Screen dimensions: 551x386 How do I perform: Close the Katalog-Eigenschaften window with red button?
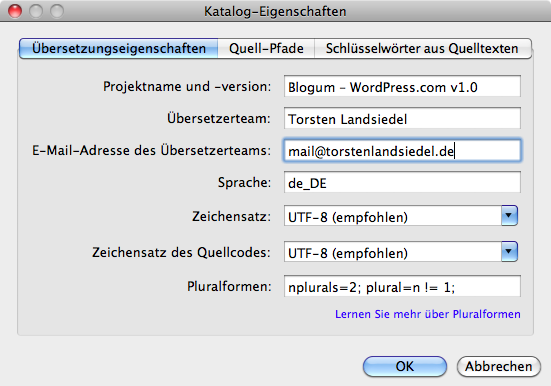pyautogui.click(x=15, y=11)
